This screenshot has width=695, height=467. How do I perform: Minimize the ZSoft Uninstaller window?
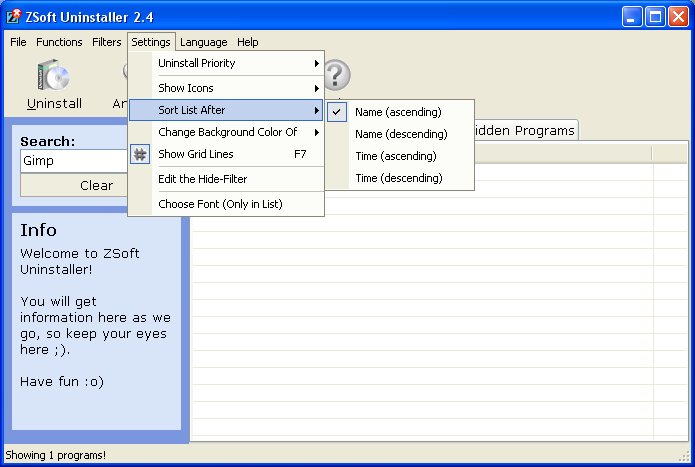point(632,17)
